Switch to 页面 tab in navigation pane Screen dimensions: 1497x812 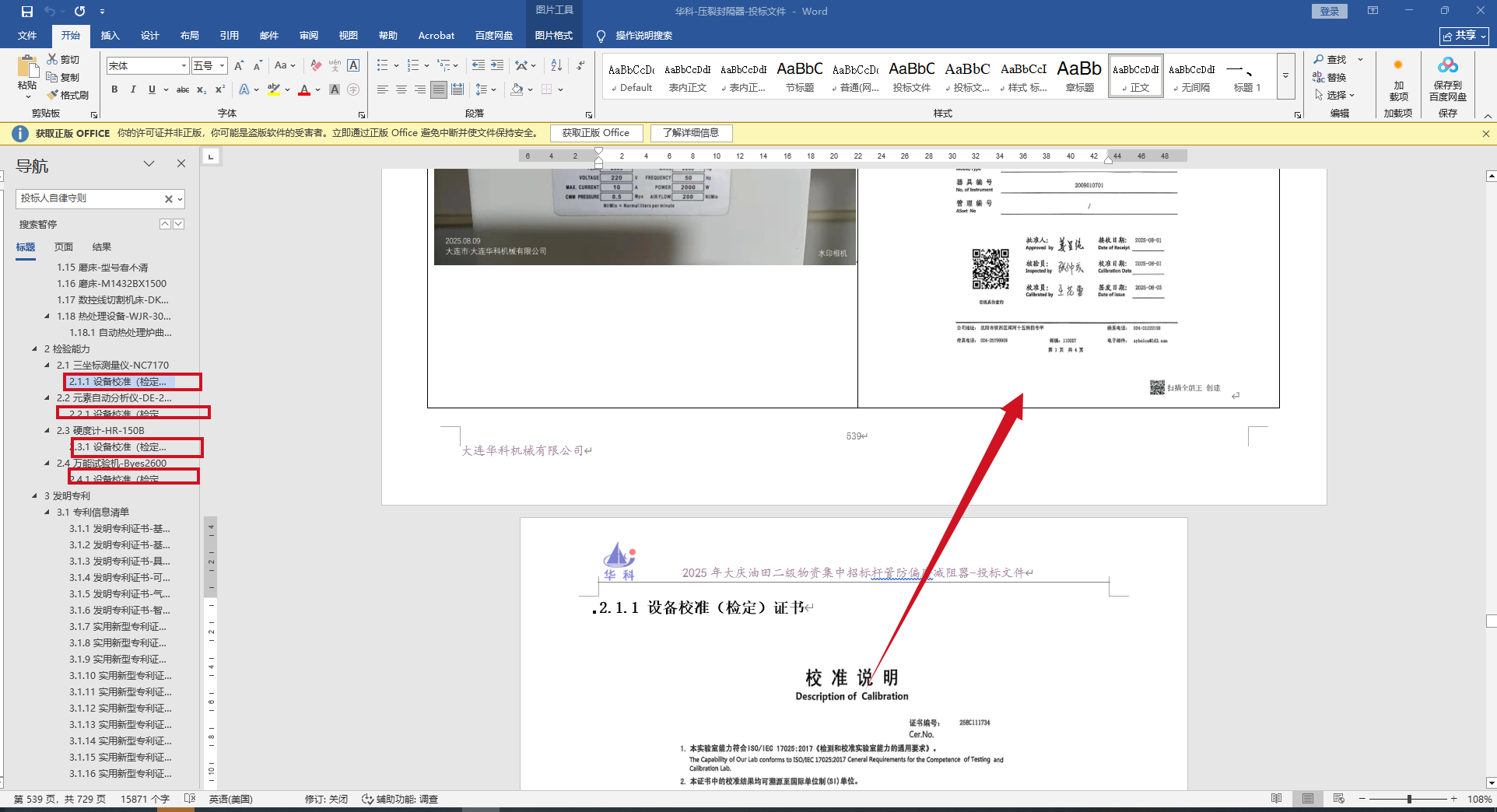coord(63,247)
